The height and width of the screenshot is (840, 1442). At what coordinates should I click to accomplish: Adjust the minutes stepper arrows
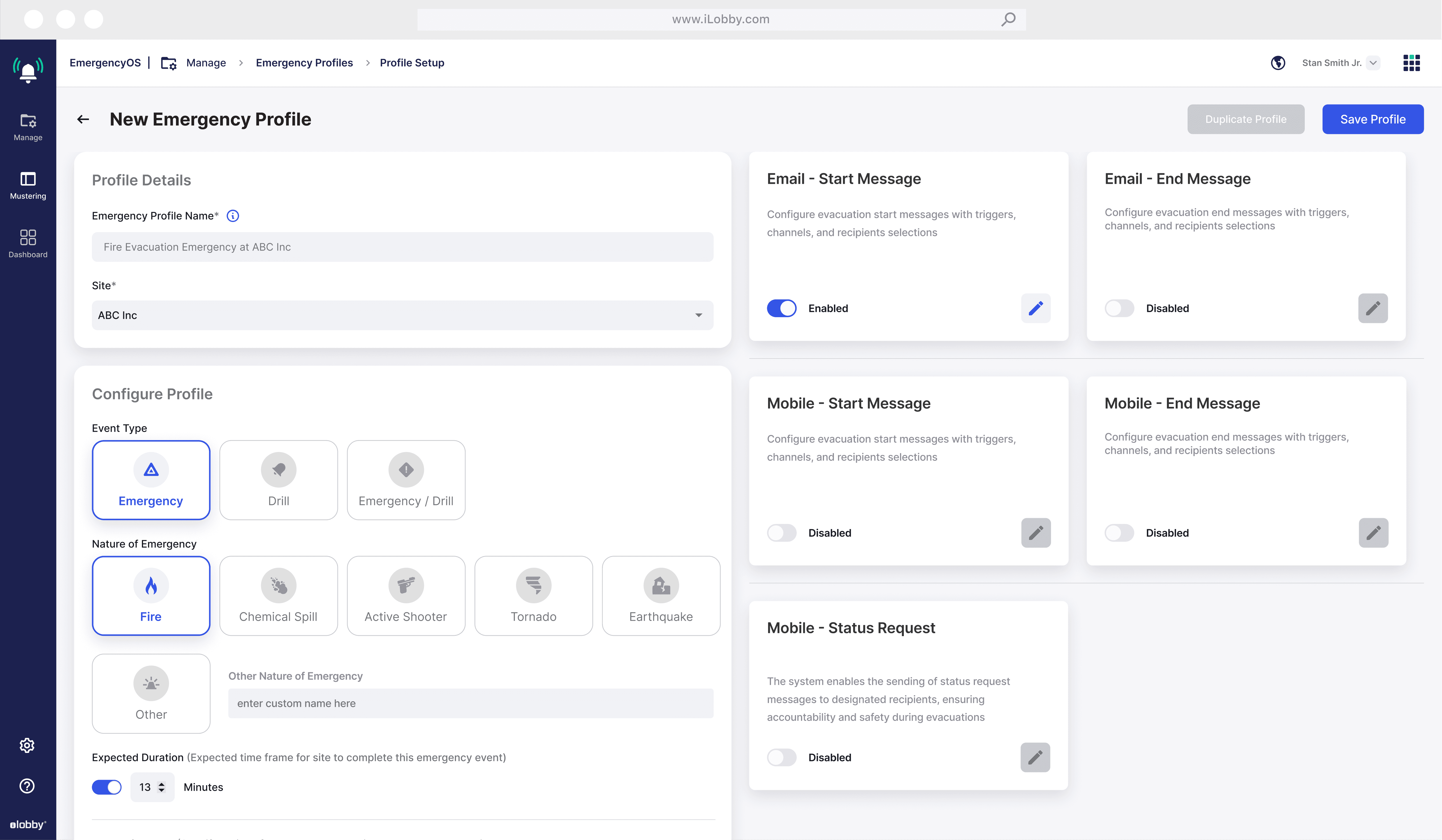tap(161, 787)
